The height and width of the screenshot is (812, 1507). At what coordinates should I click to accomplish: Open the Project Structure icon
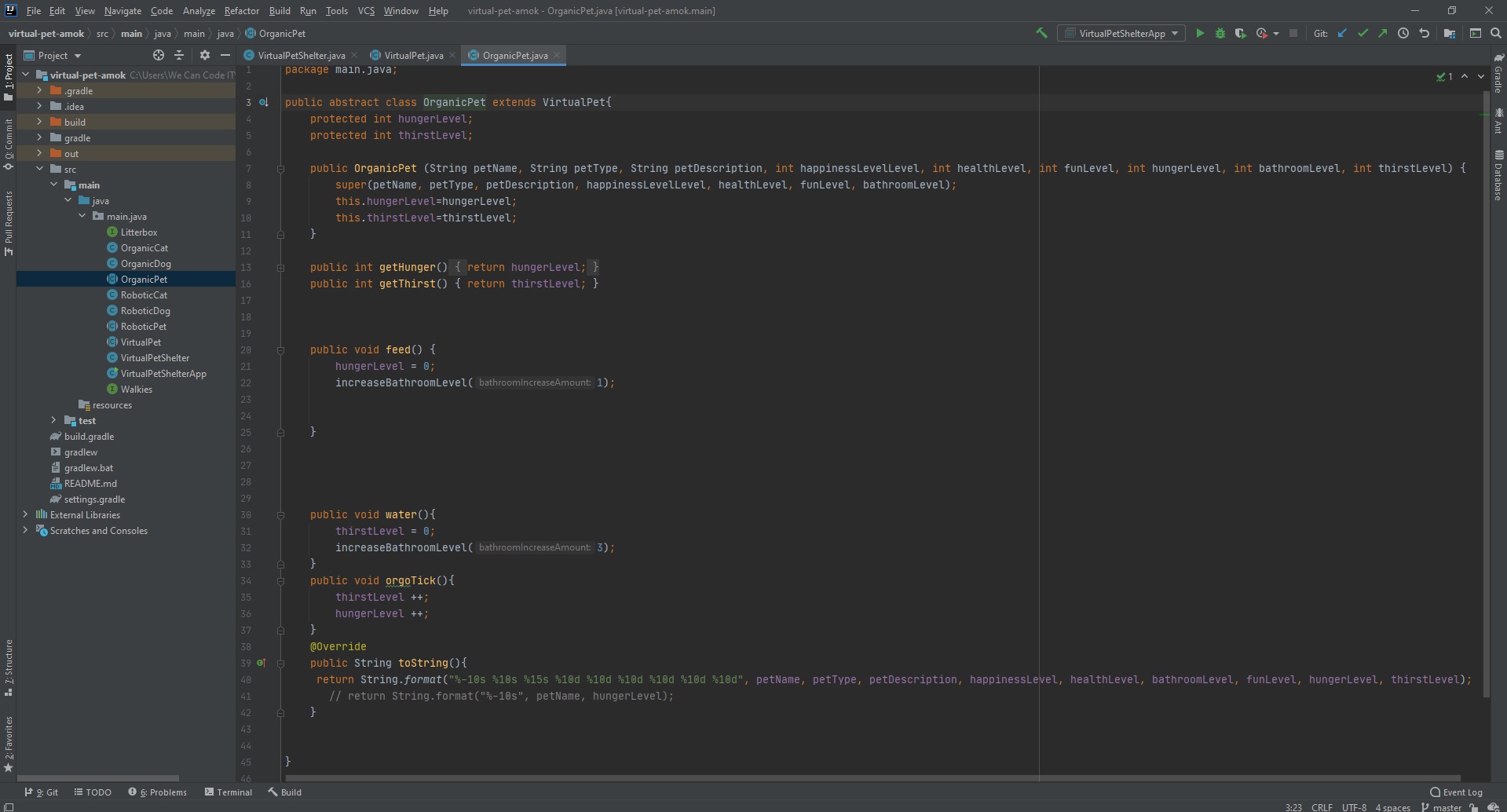click(1450, 33)
